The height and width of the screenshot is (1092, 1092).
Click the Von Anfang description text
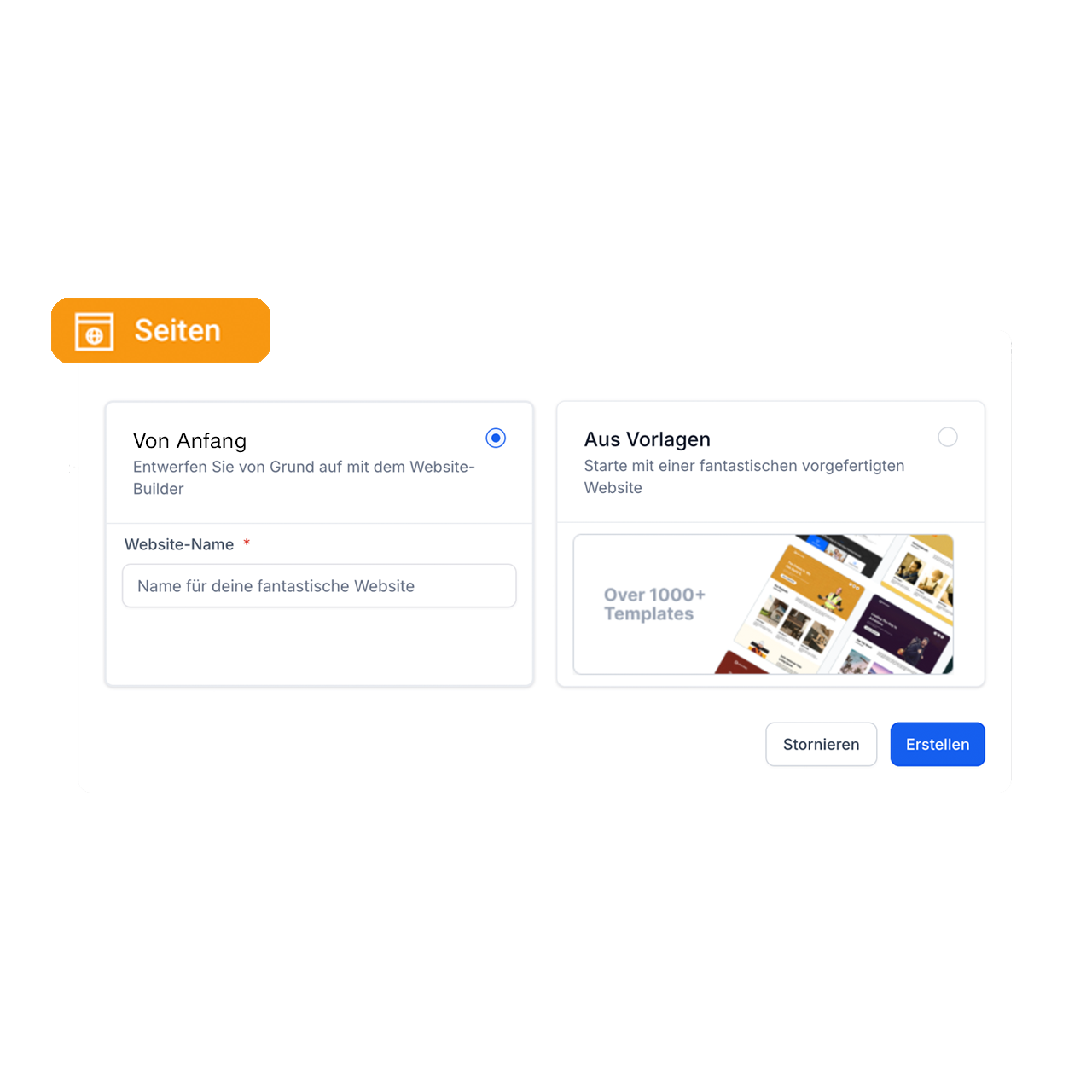(304, 478)
